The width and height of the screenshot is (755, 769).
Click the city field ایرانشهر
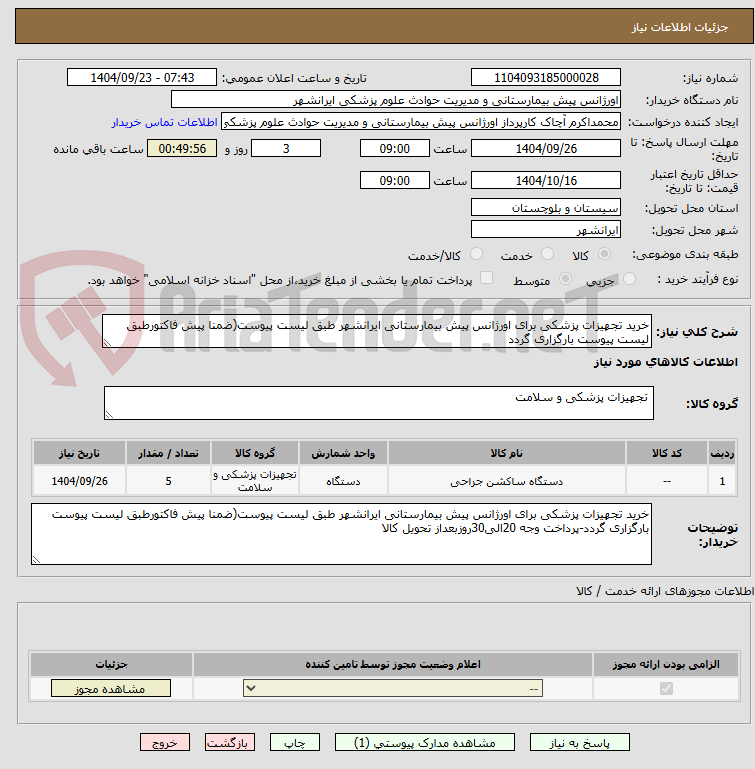[546, 230]
